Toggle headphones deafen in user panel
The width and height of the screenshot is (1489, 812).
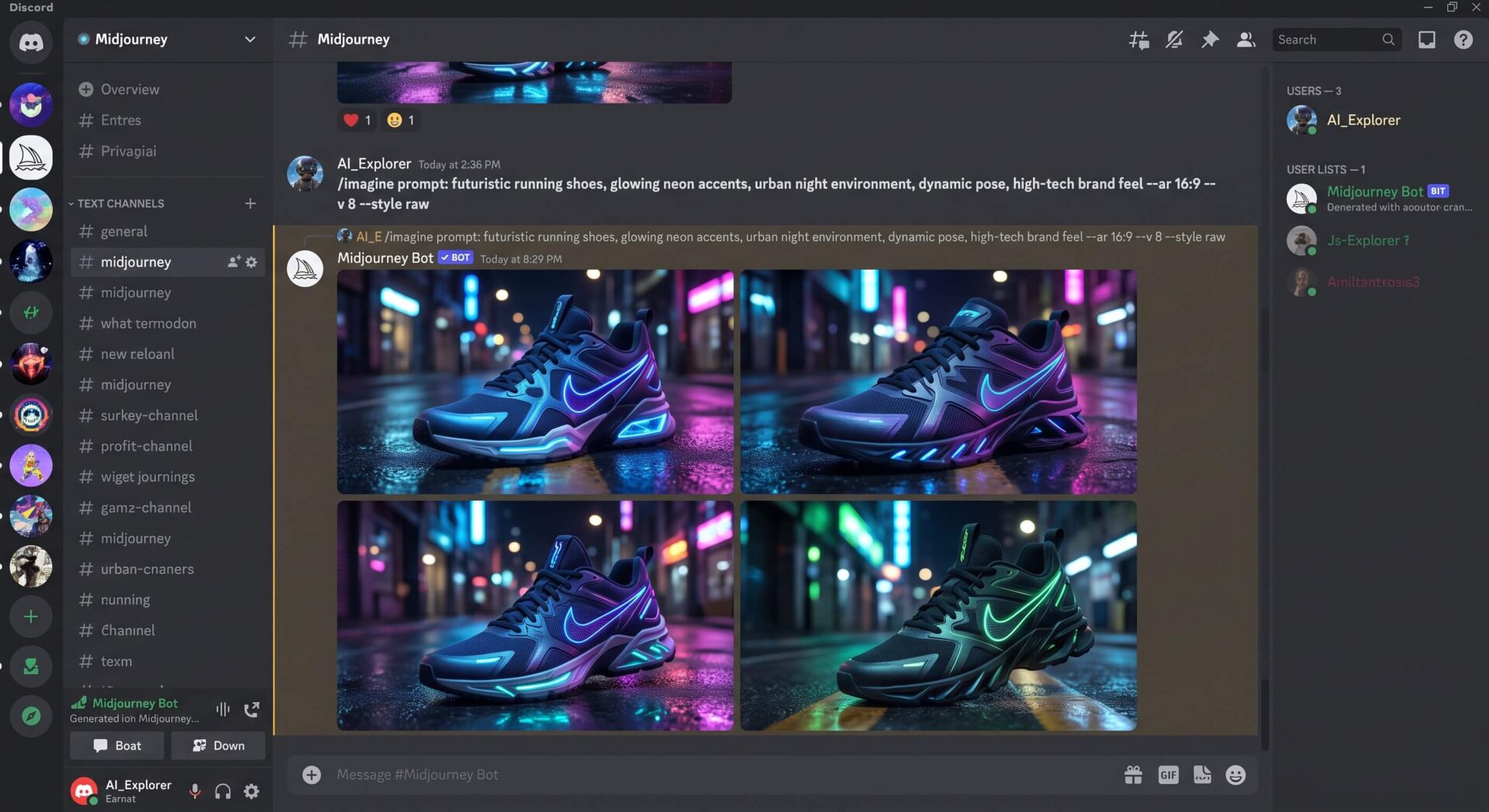click(x=223, y=791)
